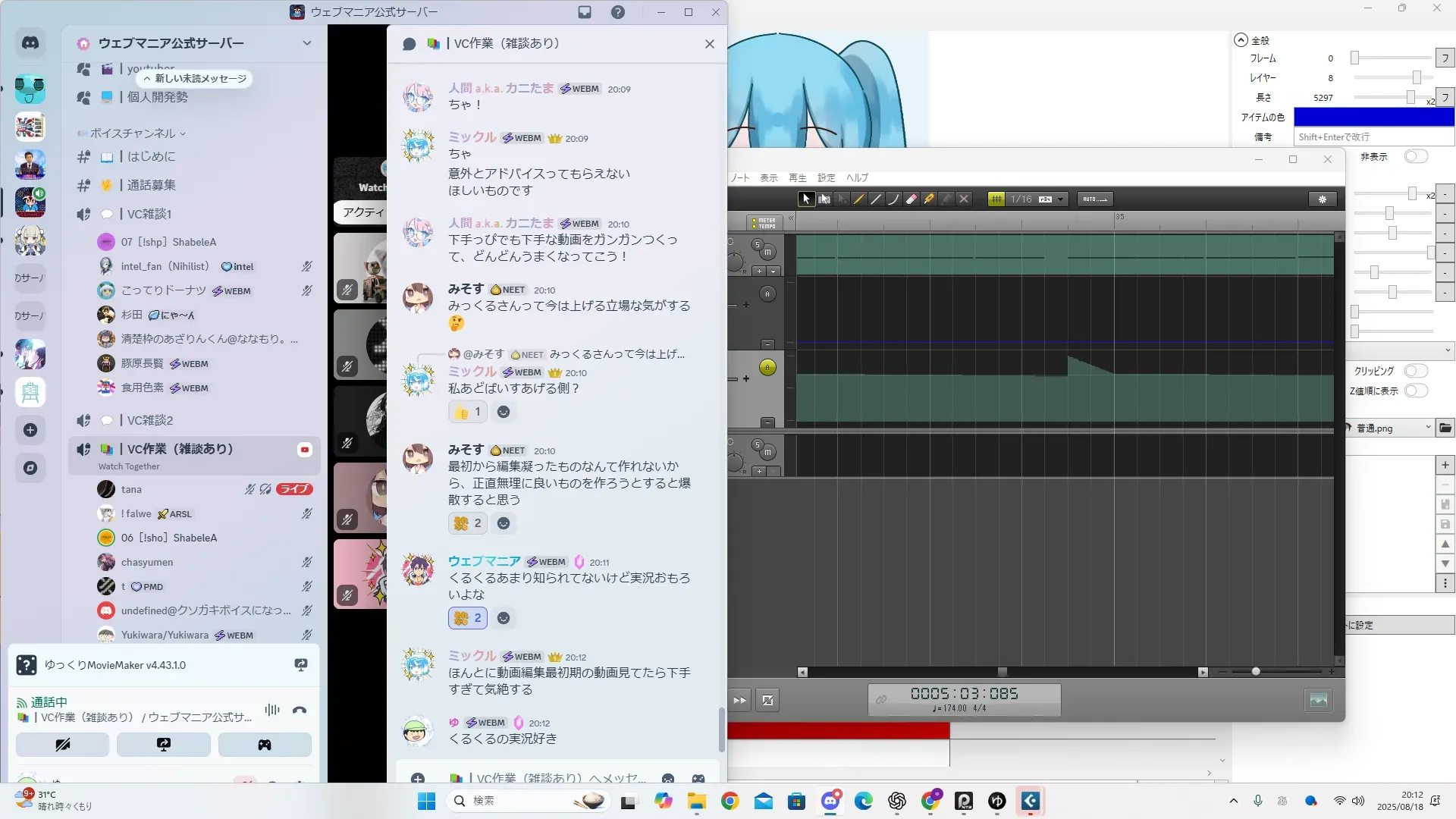
Task: Select the eraser tool in the editor toolbar
Action: coord(912,199)
